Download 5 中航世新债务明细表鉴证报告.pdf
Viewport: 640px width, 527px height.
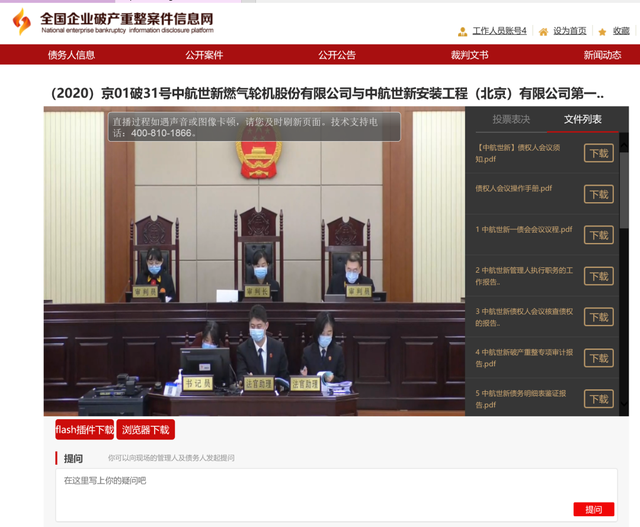(x=599, y=399)
